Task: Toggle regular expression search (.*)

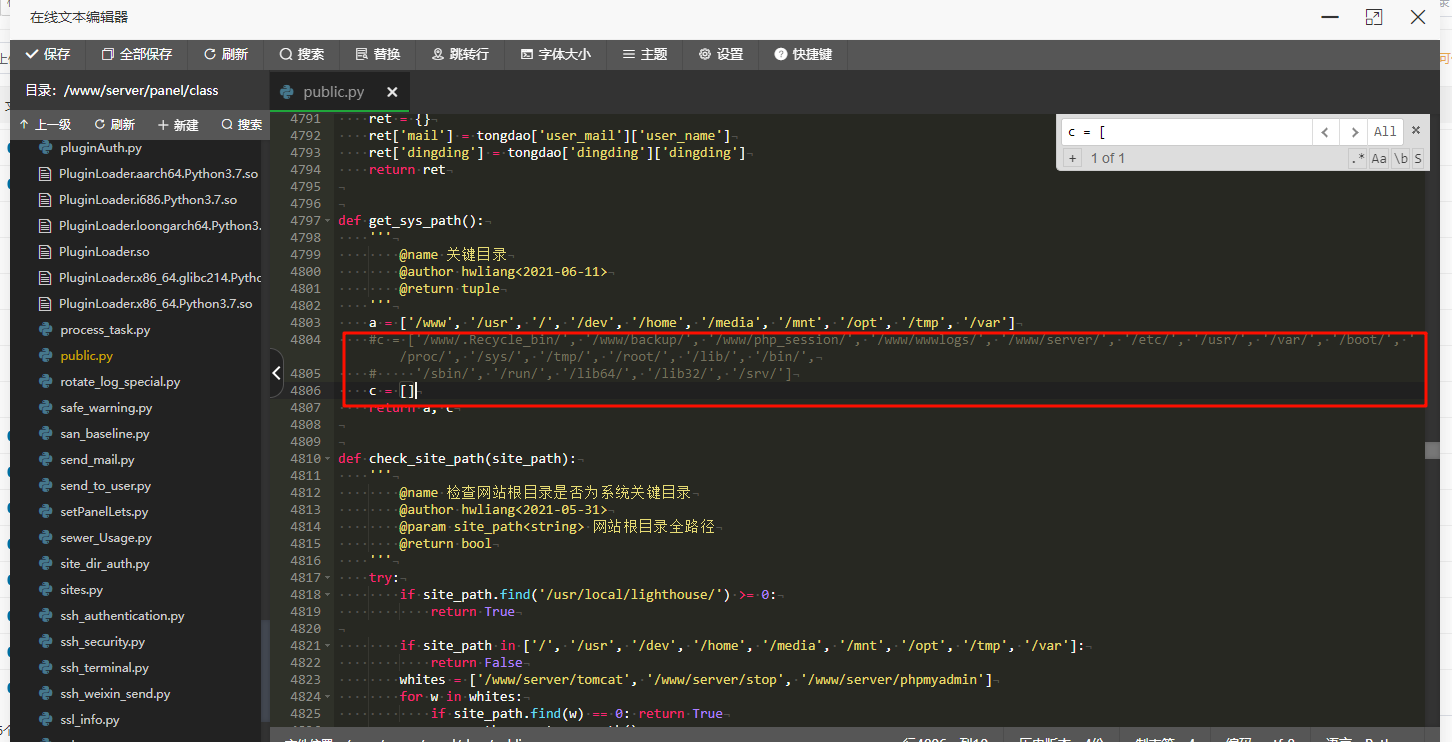Action: click(x=1357, y=158)
